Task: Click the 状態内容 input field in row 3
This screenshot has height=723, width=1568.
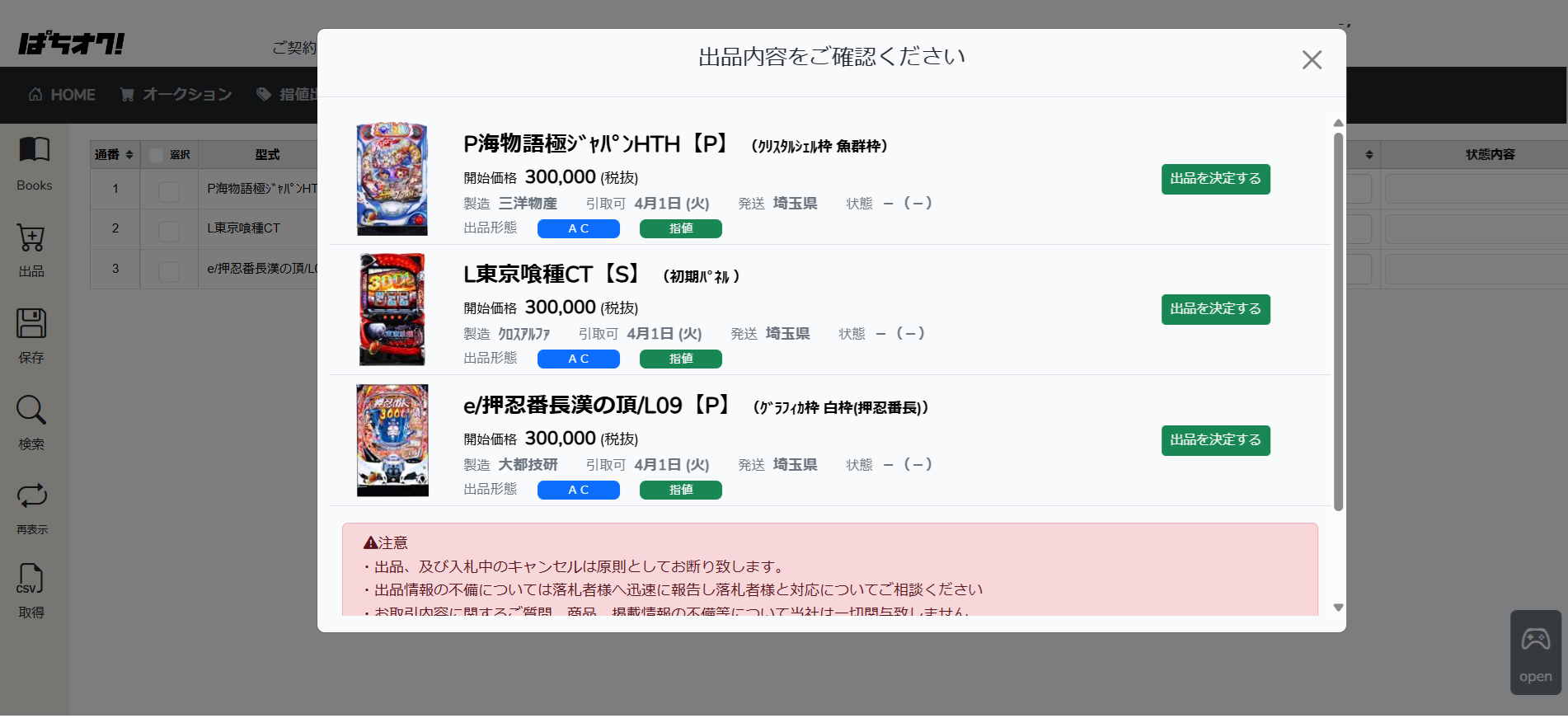Action: pyautogui.click(x=1476, y=269)
